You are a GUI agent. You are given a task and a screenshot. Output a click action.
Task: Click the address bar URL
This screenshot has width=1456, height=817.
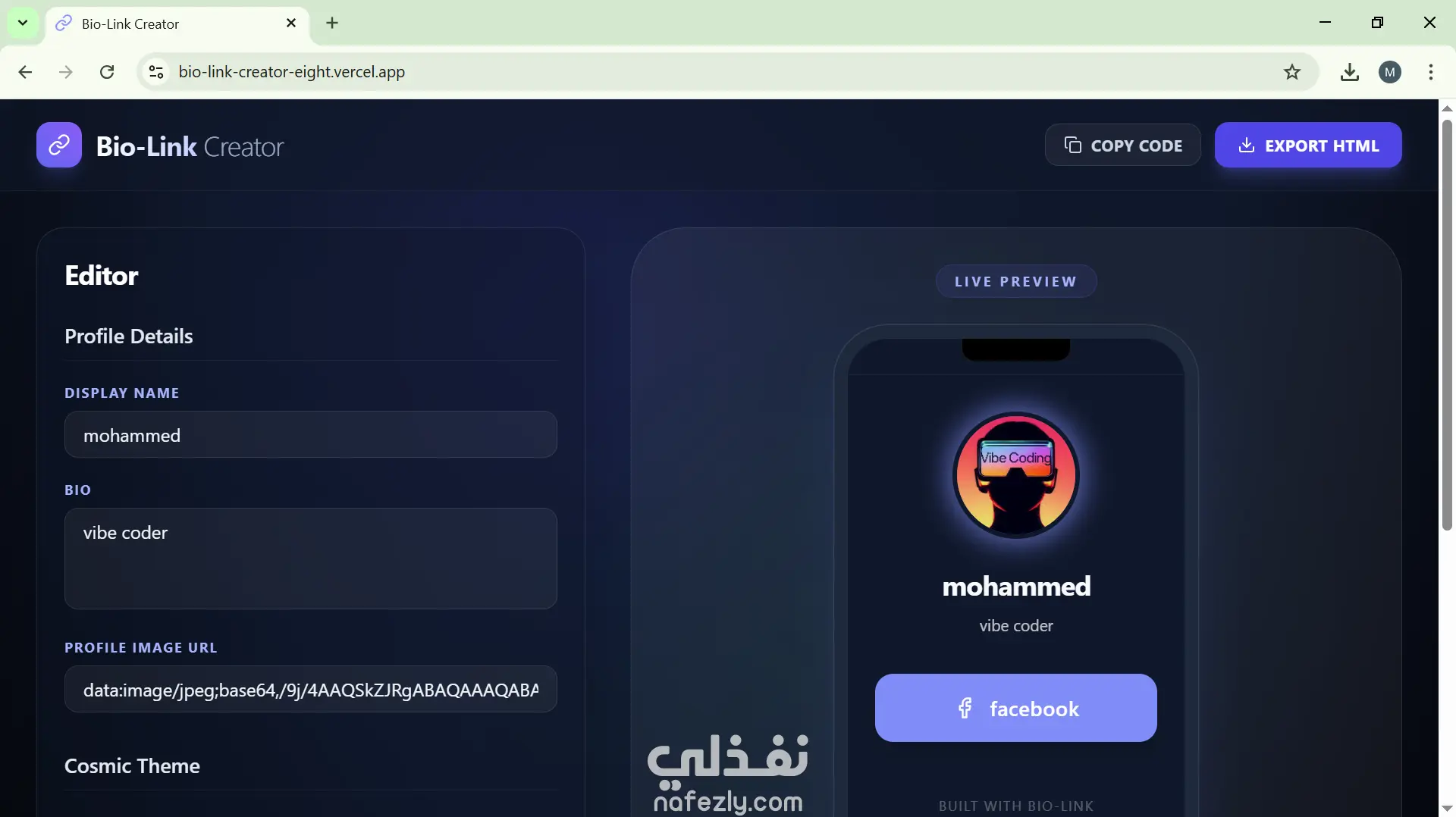(x=292, y=72)
